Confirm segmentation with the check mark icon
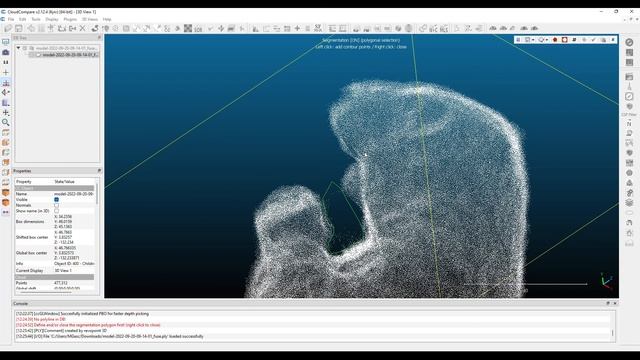The image size is (640, 360). (593, 40)
